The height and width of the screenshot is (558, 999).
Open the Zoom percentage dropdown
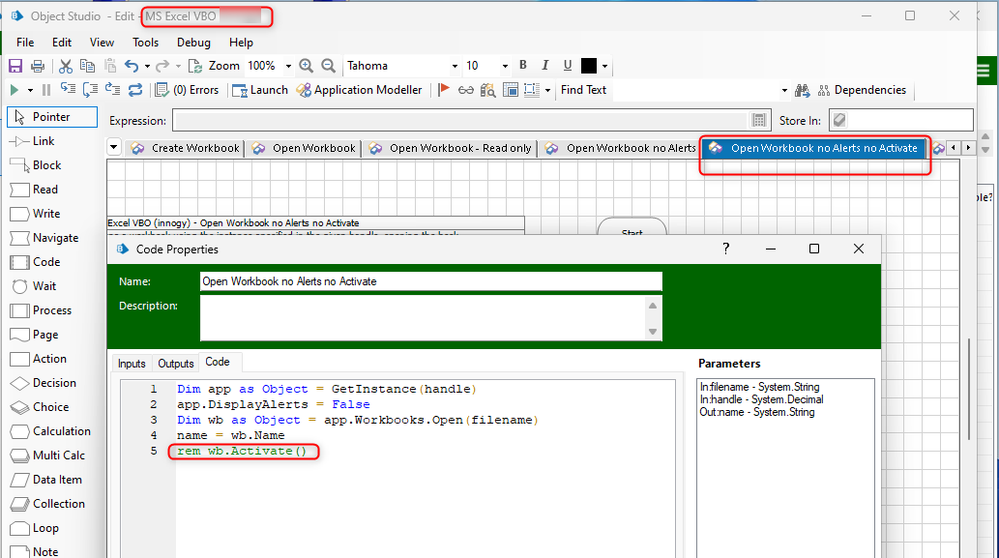click(289, 66)
